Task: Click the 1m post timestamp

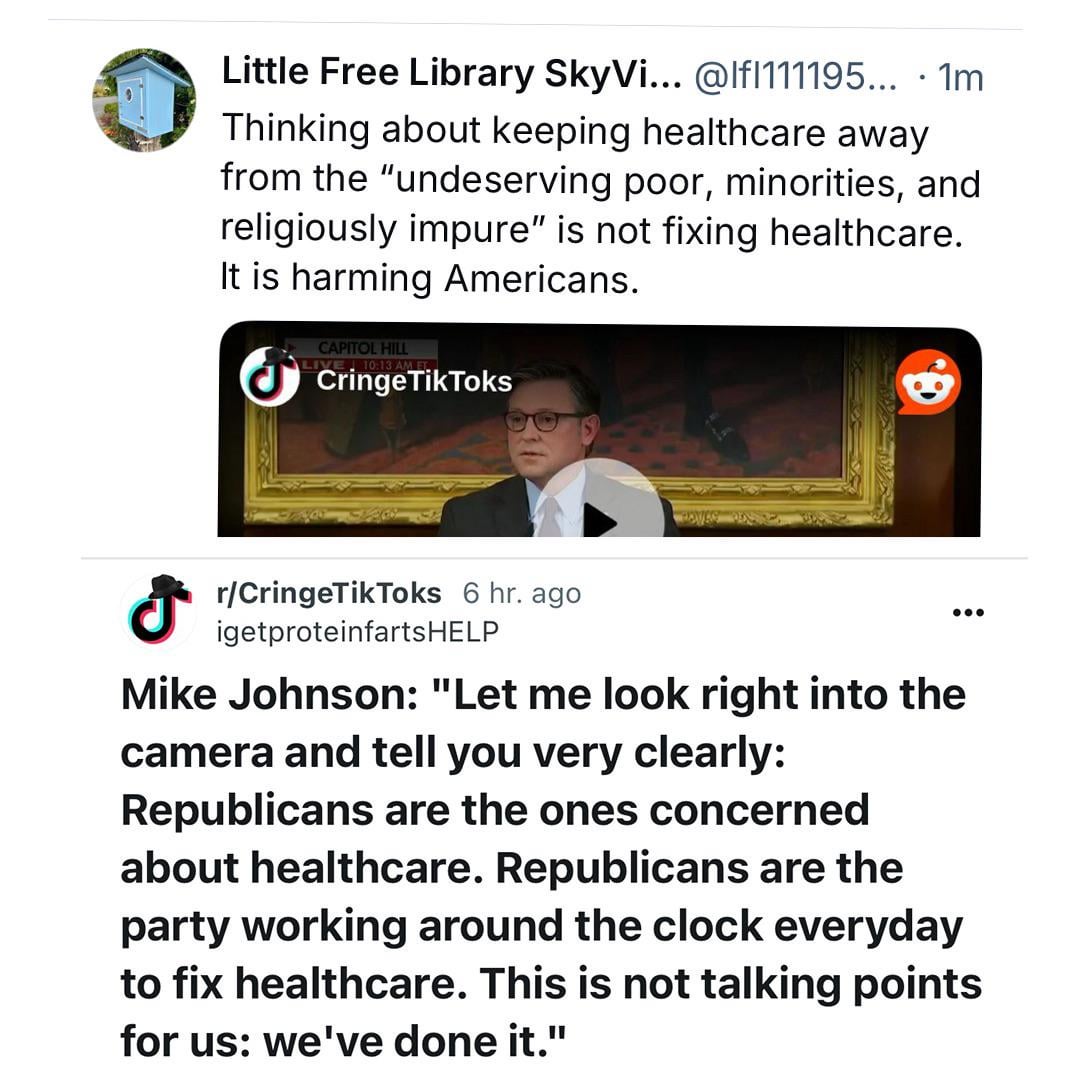Action: coord(961,77)
